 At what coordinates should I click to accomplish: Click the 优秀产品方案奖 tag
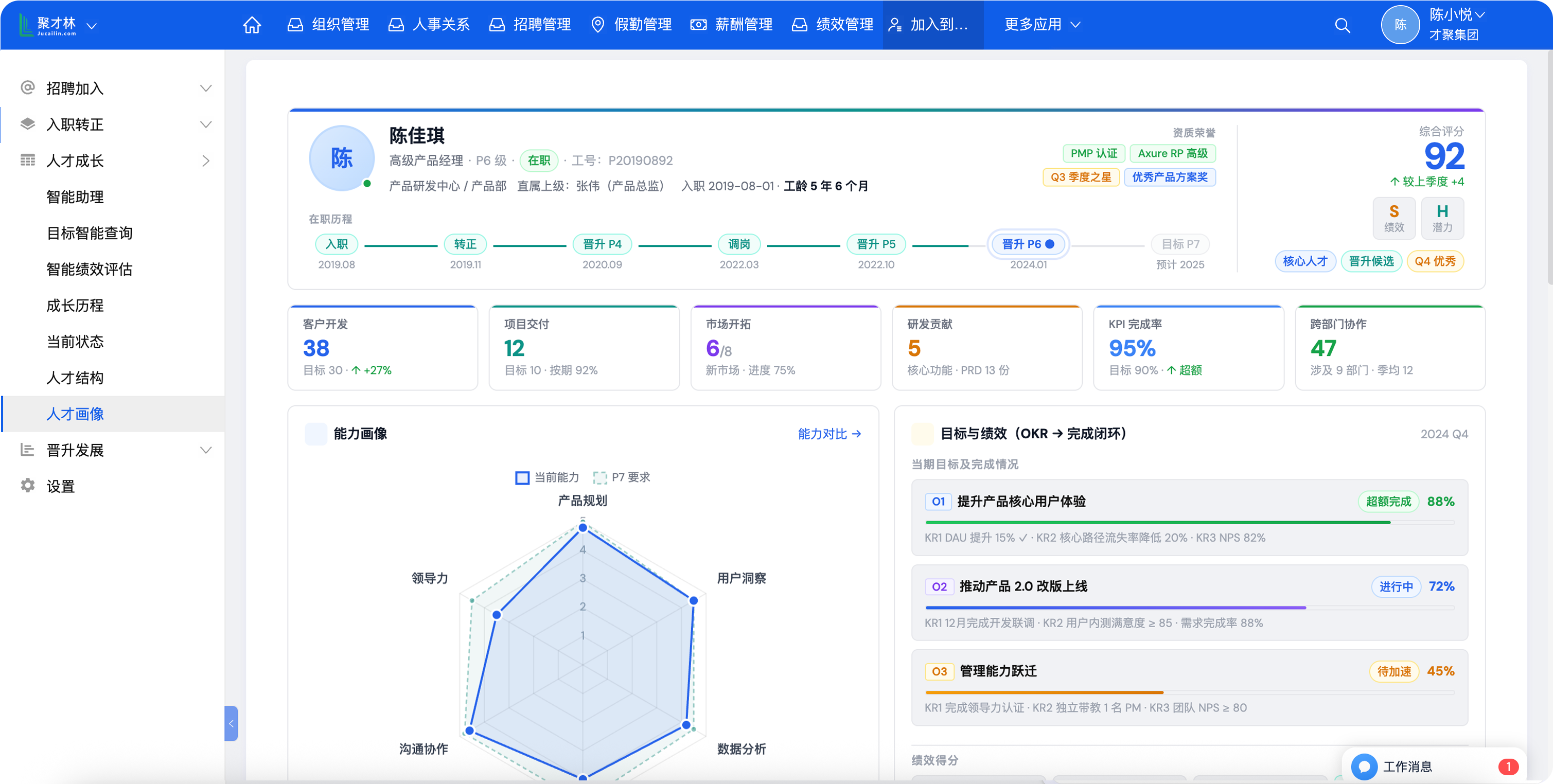point(1170,177)
